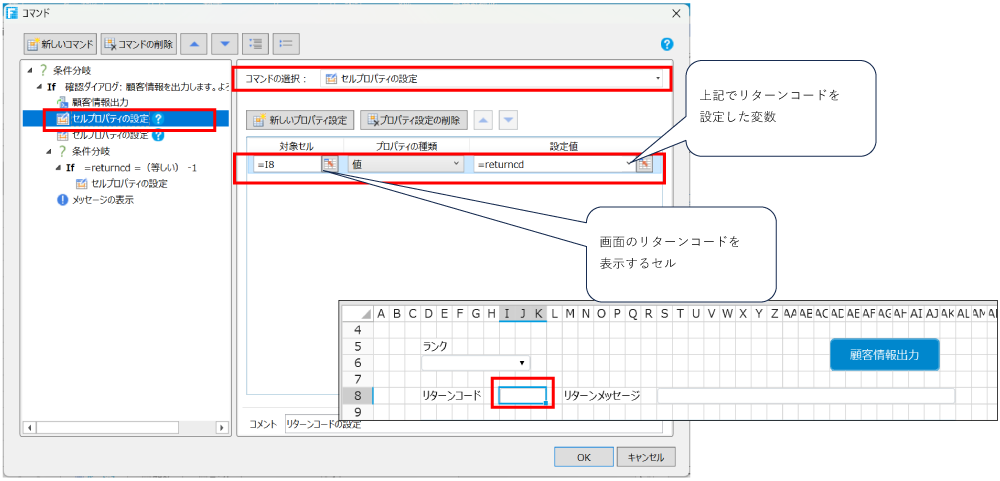The image size is (1000, 481).
Task: Click the =returncd setting value field
Action: (554, 165)
